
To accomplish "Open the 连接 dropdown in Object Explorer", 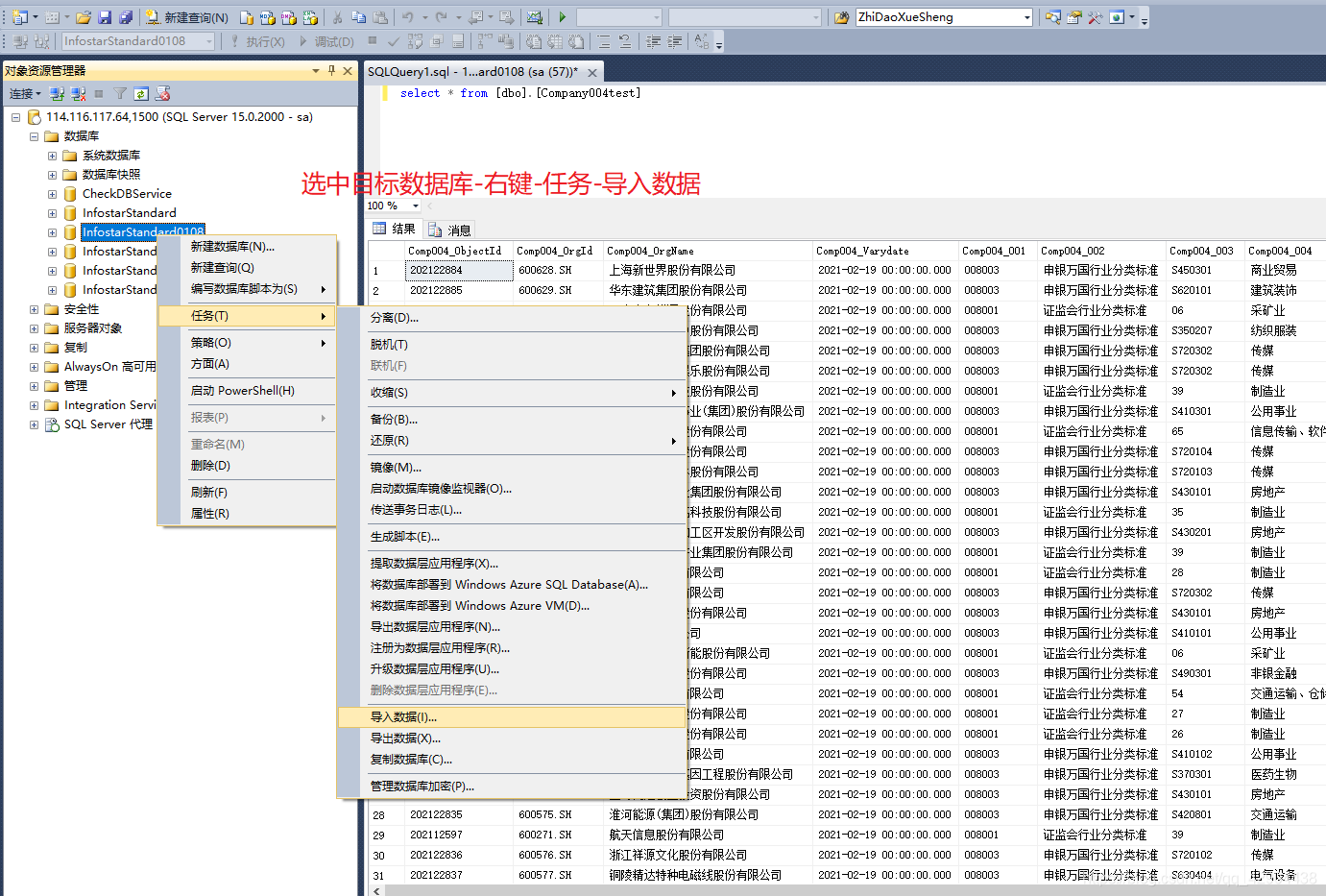I will pyautogui.click(x=25, y=94).
